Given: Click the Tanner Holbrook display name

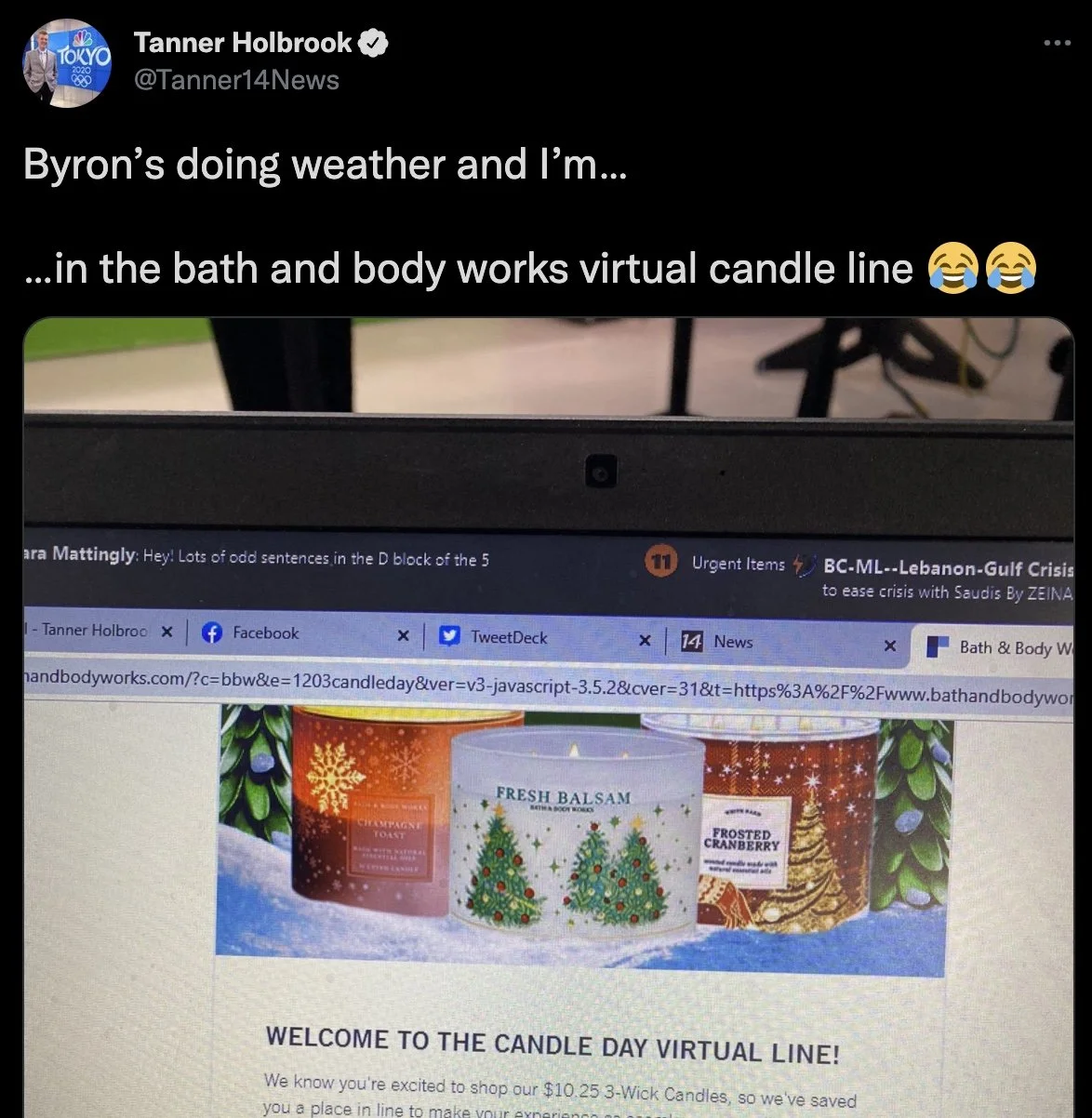Looking at the screenshot, I should pos(243,42).
